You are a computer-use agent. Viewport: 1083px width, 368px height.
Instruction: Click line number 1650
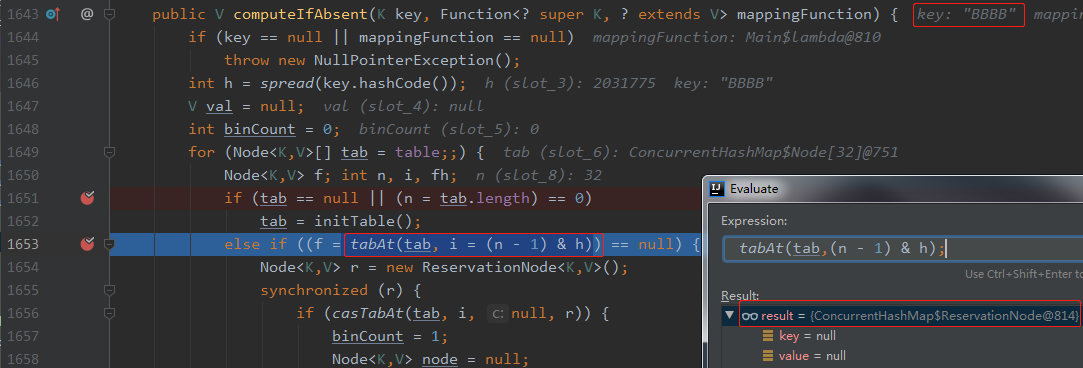pyautogui.click(x=23, y=175)
